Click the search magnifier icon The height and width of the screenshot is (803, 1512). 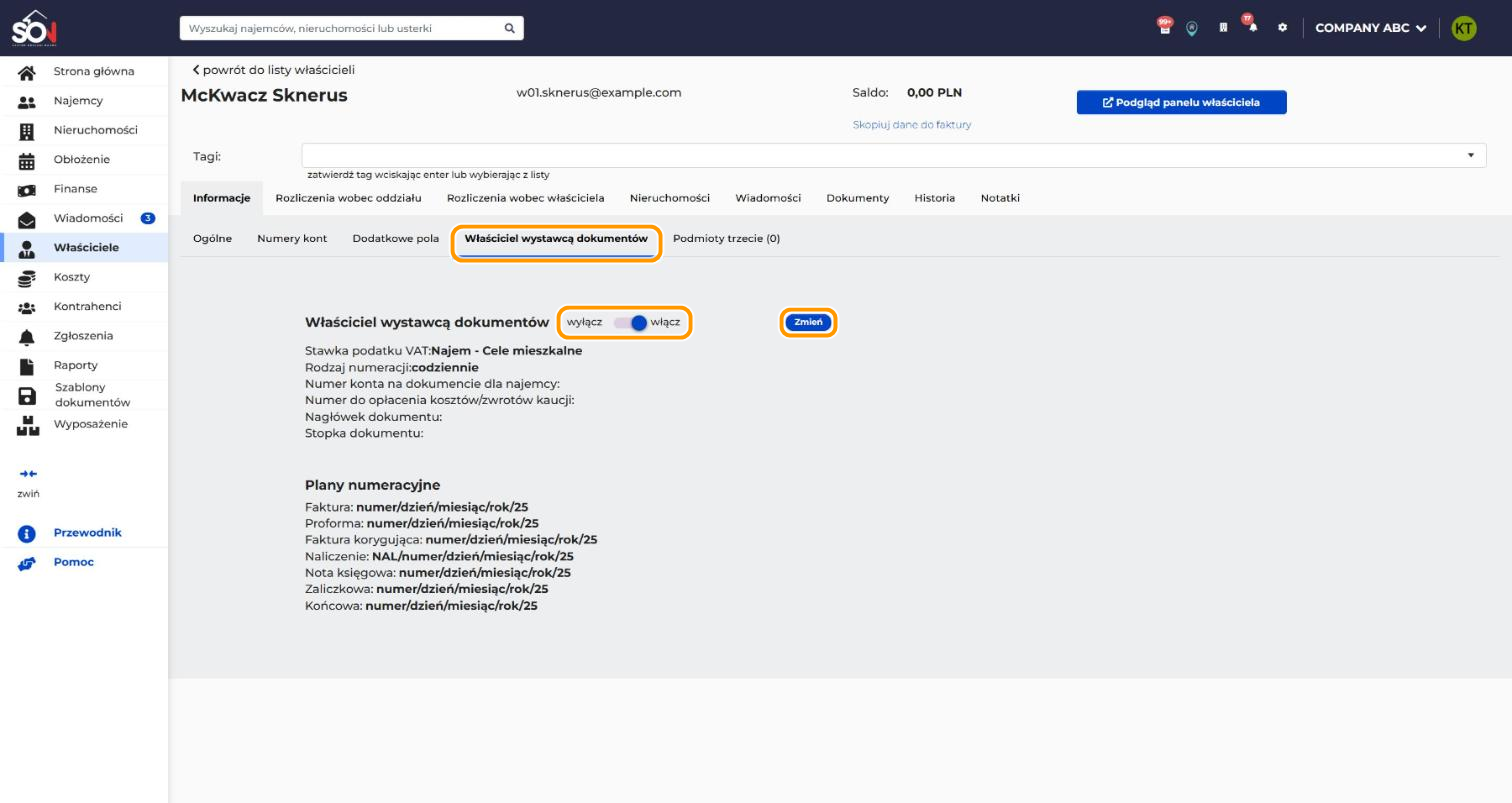509,28
